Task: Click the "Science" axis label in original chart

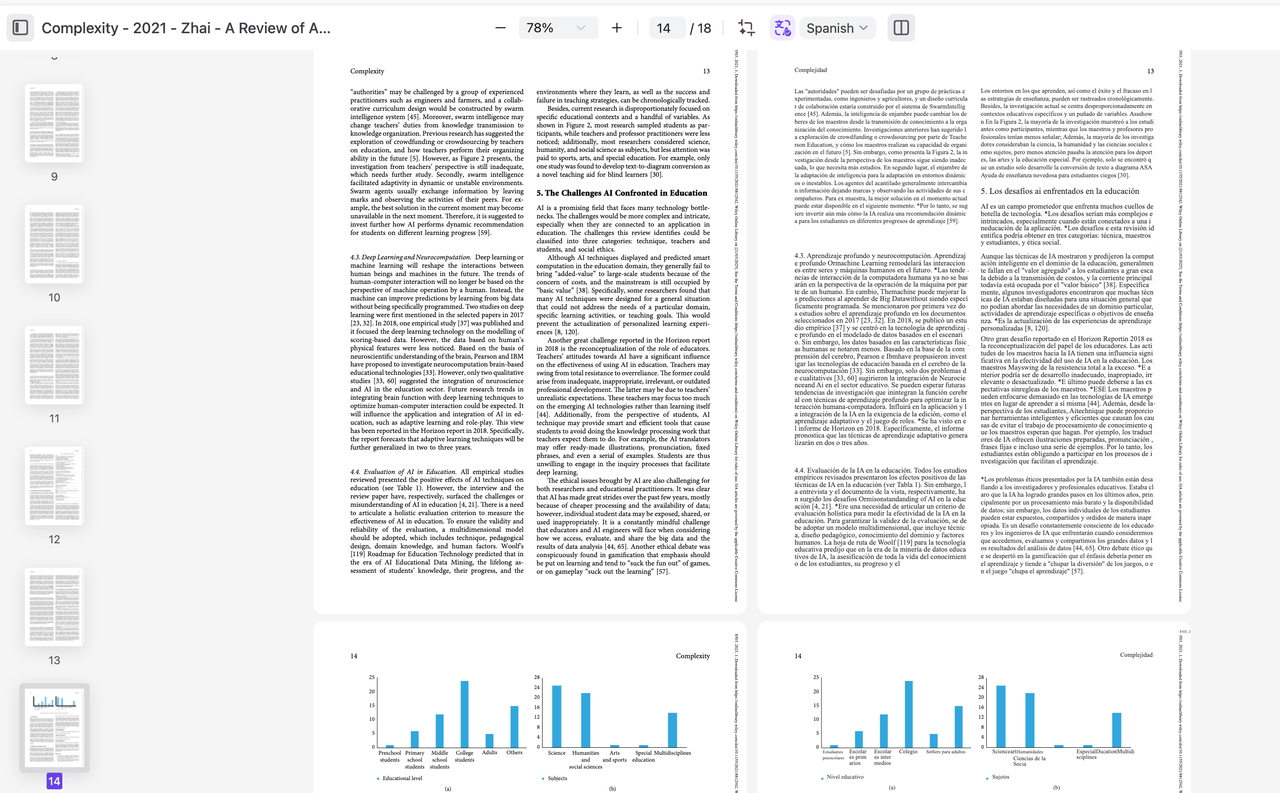Action: click(557, 752)
